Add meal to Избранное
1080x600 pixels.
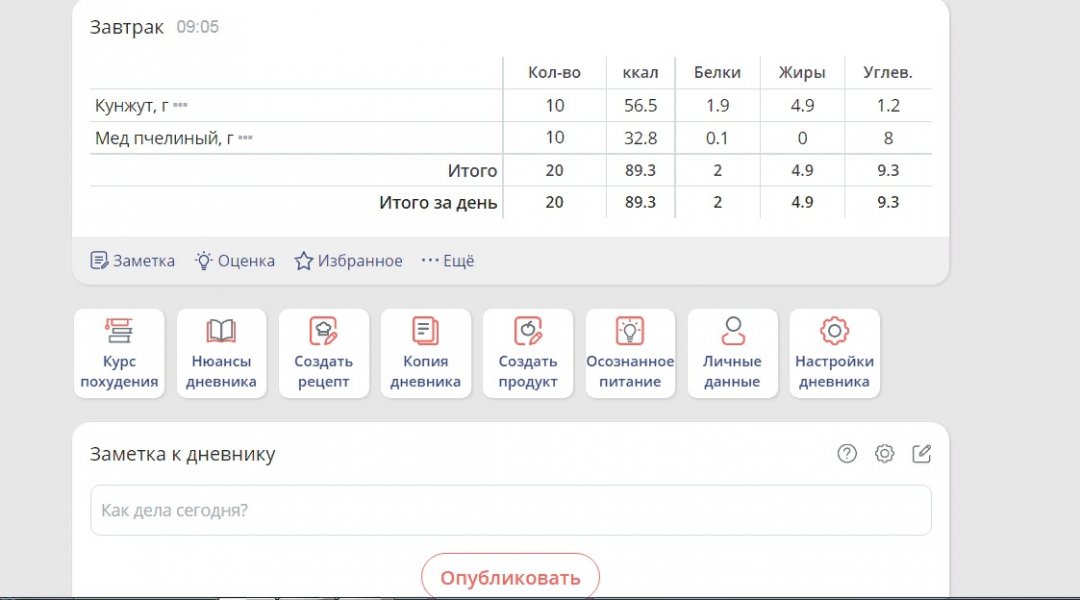[348, 261]
